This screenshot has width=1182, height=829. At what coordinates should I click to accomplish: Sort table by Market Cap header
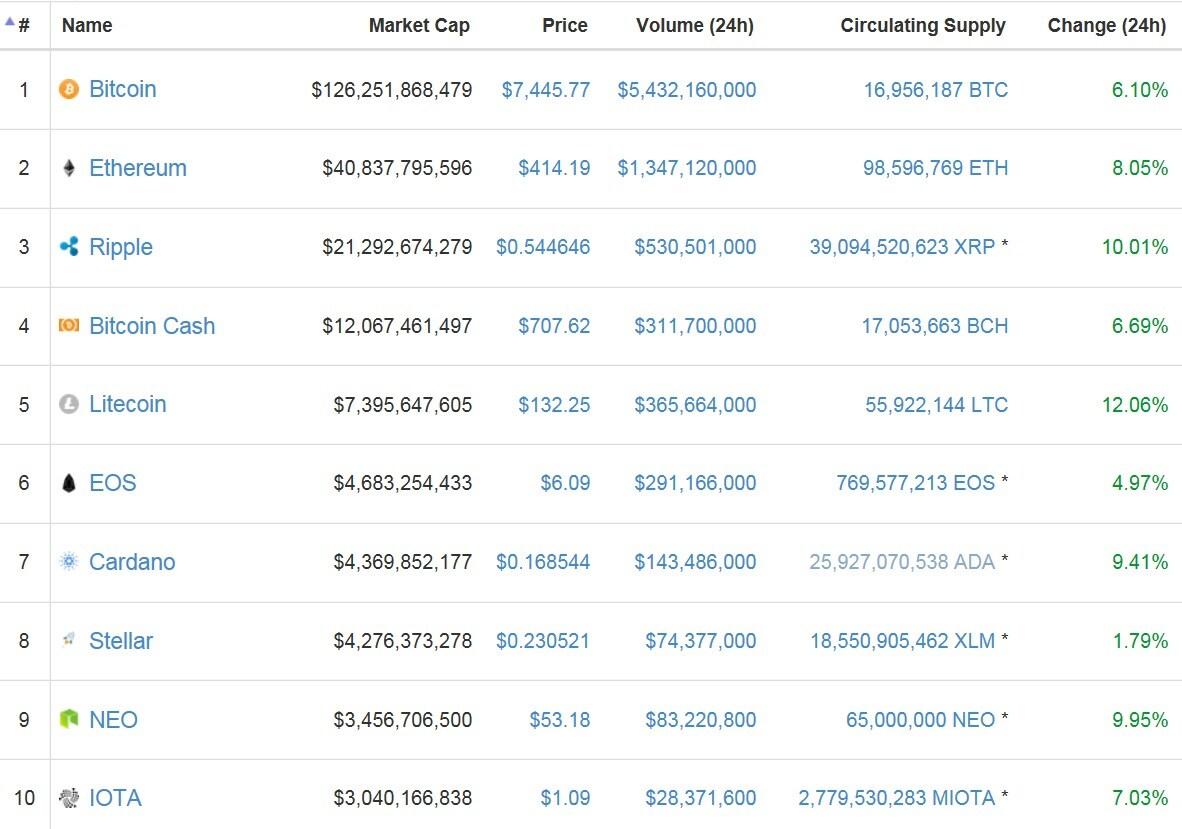point(419,26)
